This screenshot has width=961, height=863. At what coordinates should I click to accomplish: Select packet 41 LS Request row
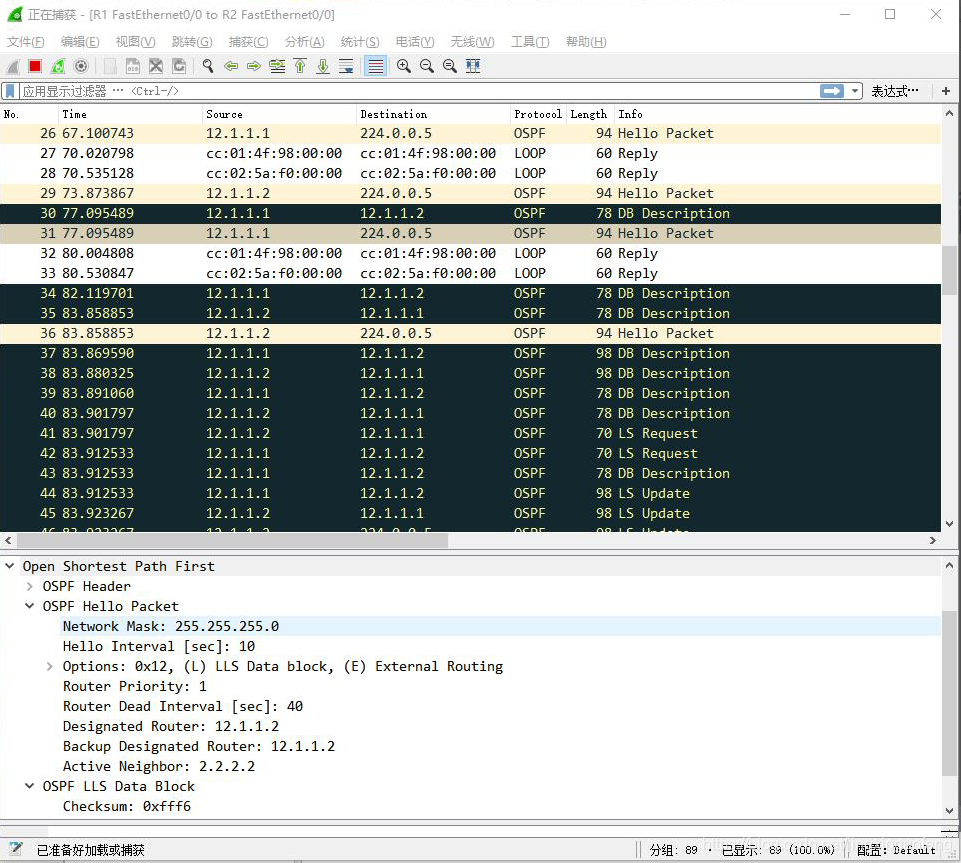470,433
